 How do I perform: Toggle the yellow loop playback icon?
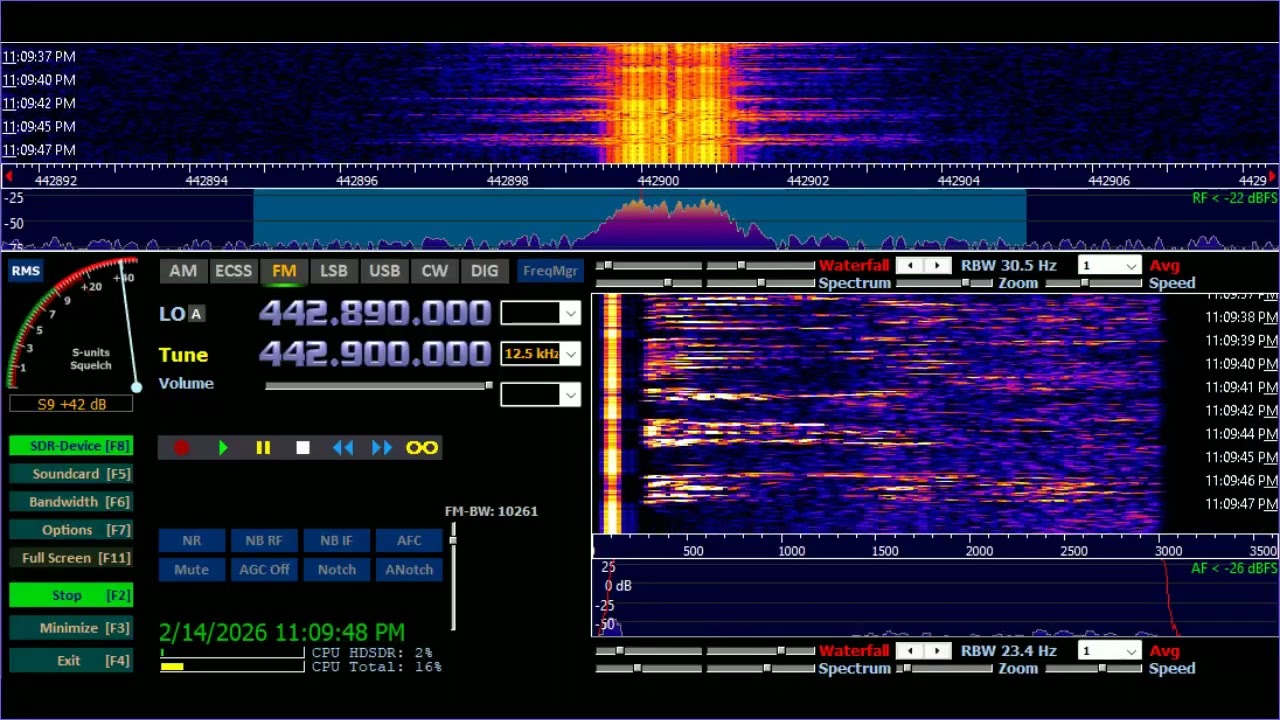(422, 448)
